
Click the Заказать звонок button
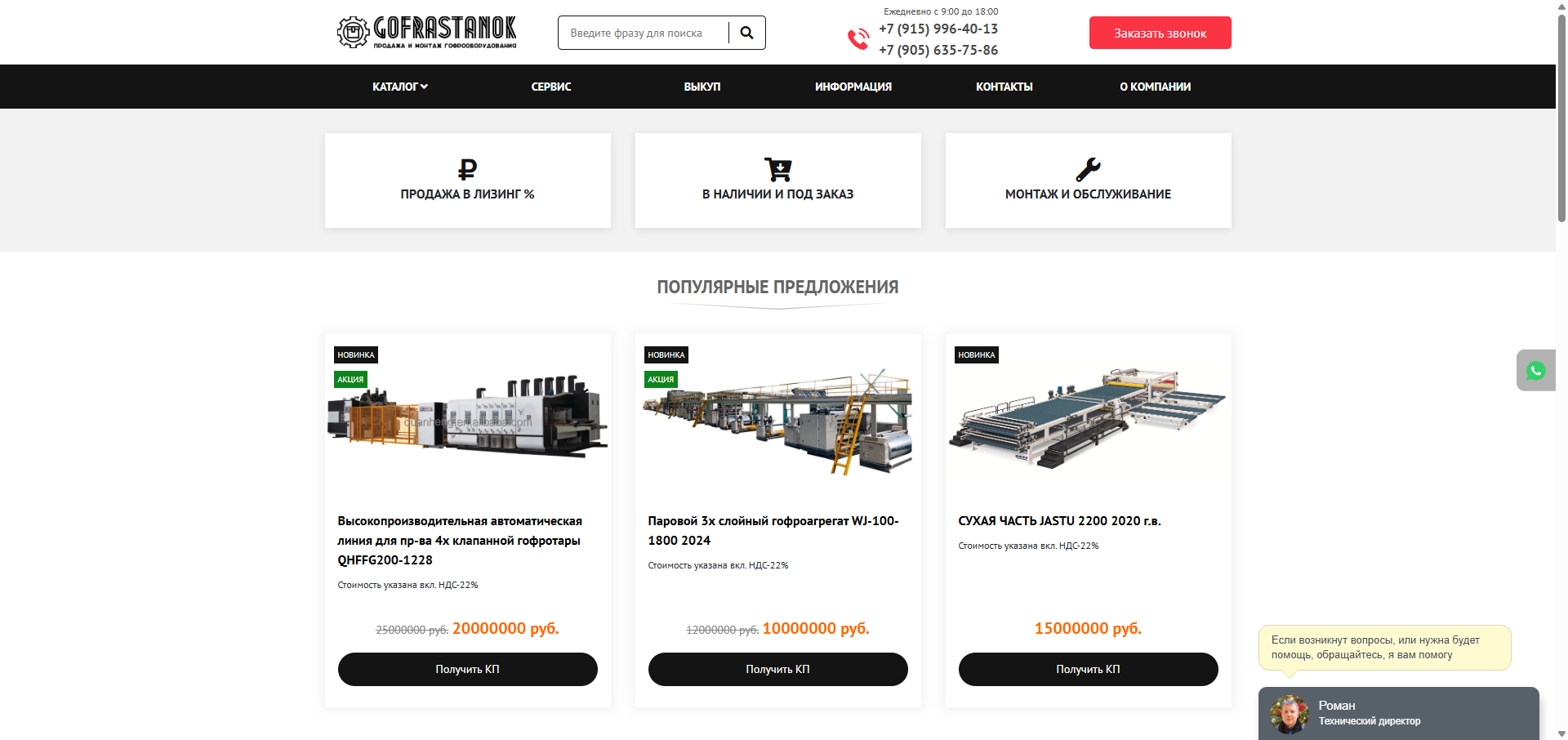click(x=1160, y=33)
